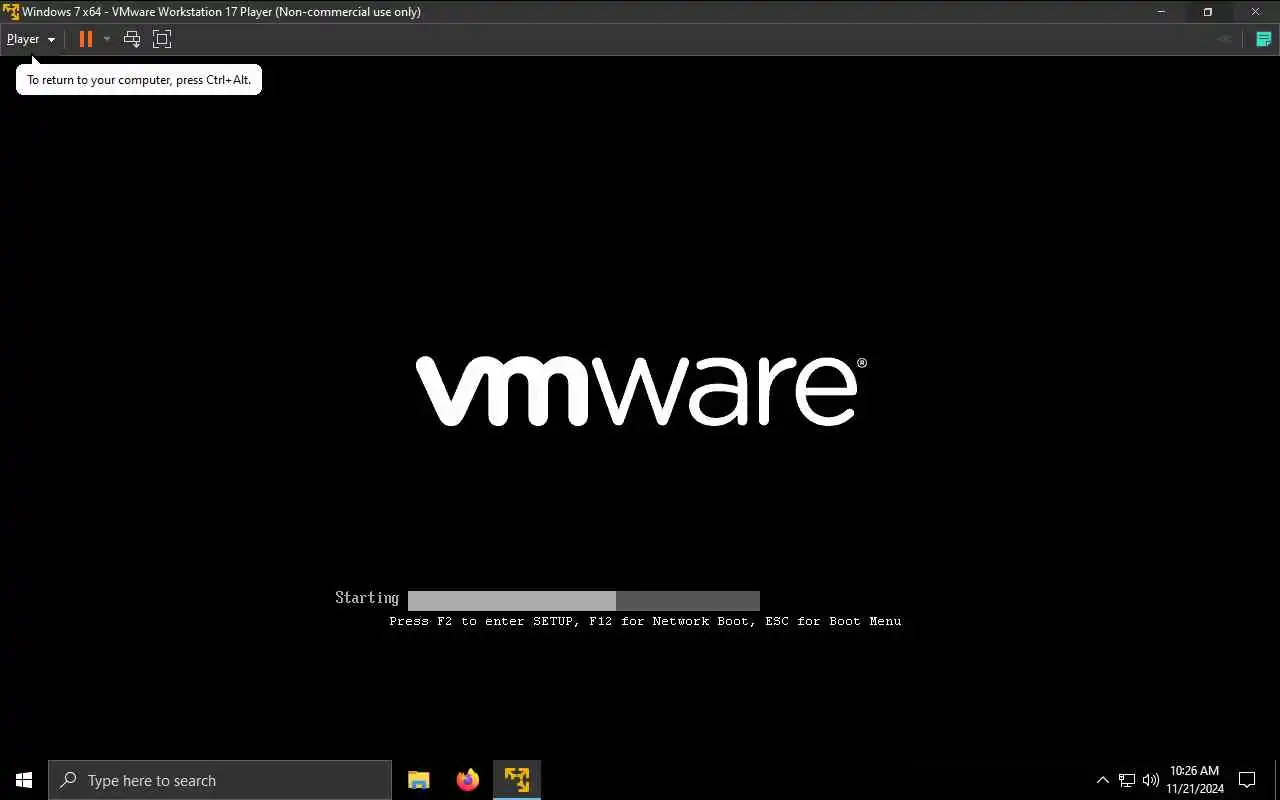
Task: Click the 'Starting' boot text
Action: 367,598
